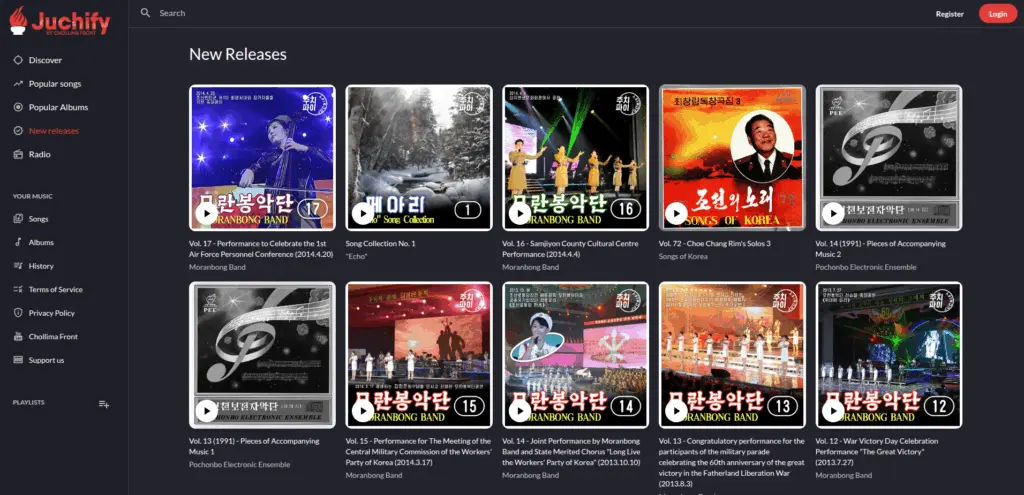This screenshot has width=1024, height=495.
Task: Click the search magnifier icon
Action: pyautogui.click(x=146, y=13)
